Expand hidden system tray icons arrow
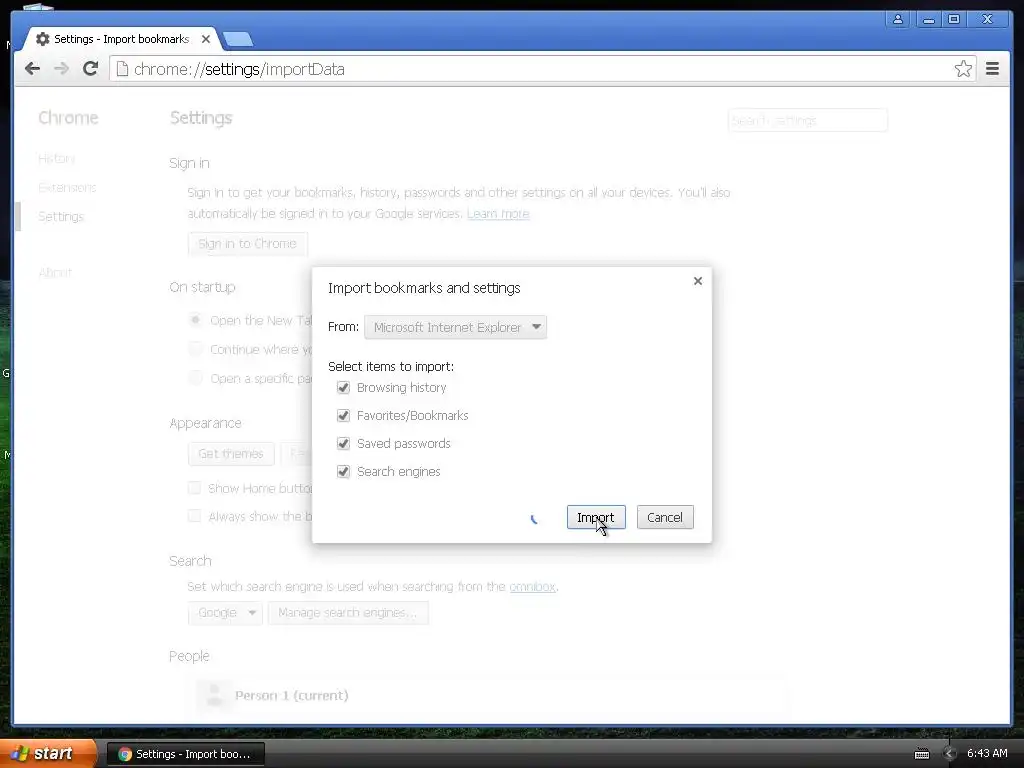This screenshot has height=768, width=1024. click(x=950, y=754)
